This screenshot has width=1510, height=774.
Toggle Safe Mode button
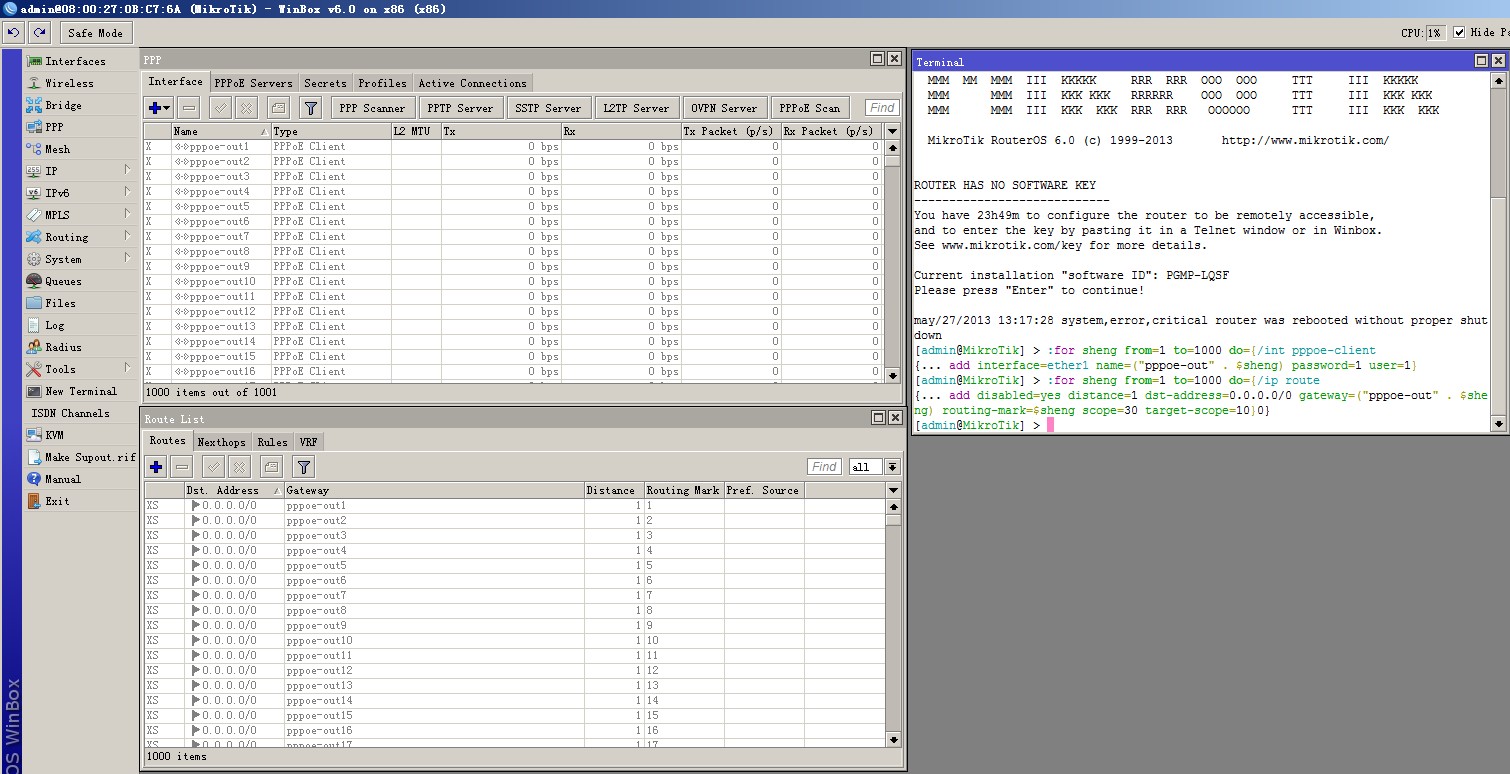95,33
